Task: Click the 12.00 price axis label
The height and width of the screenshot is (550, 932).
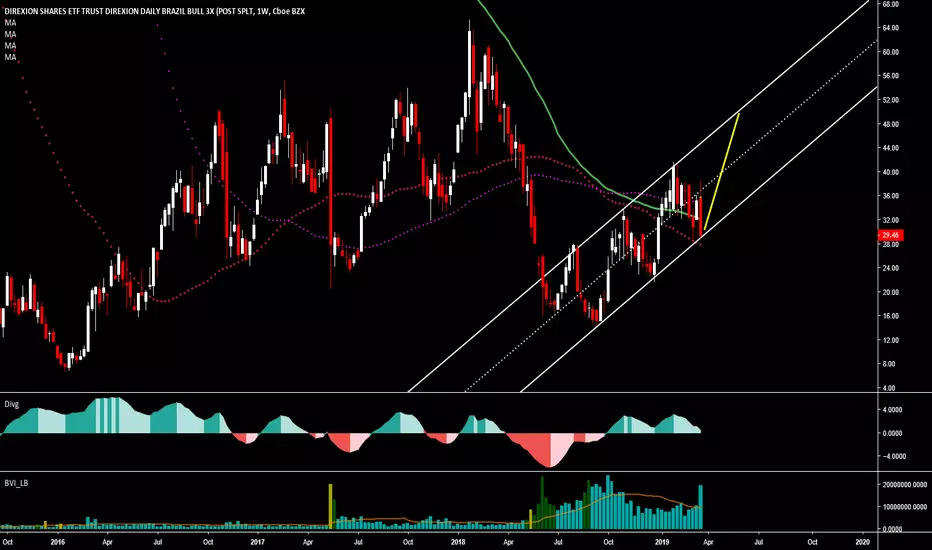Action: point(890,341)
